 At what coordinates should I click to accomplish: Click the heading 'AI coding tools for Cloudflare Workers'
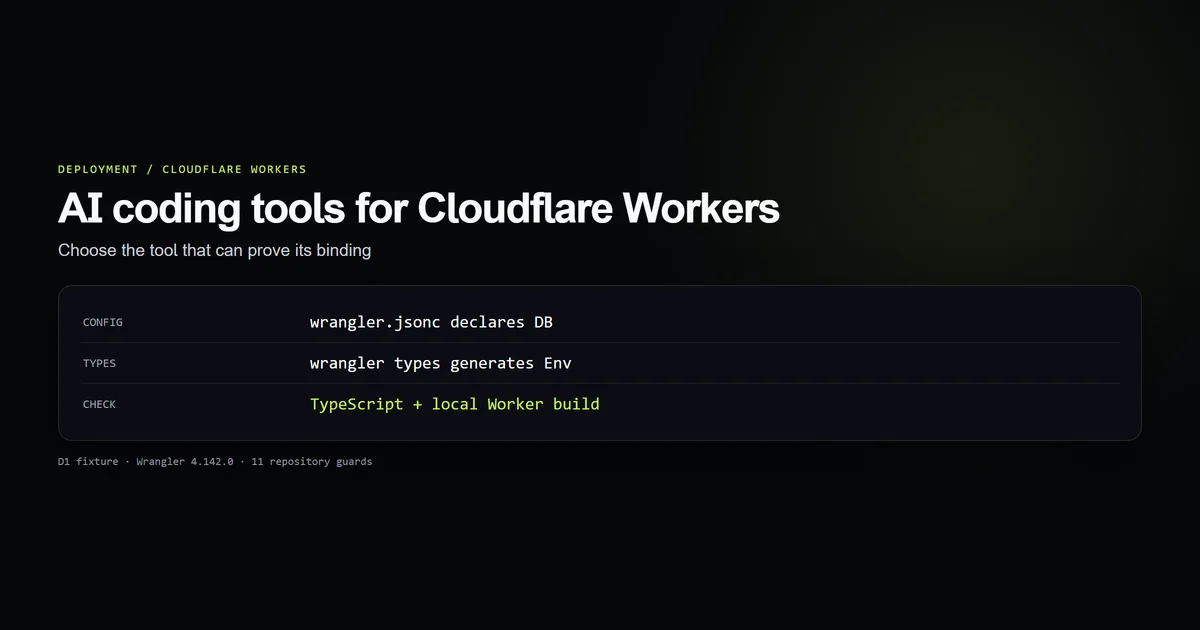coord(419,208)
